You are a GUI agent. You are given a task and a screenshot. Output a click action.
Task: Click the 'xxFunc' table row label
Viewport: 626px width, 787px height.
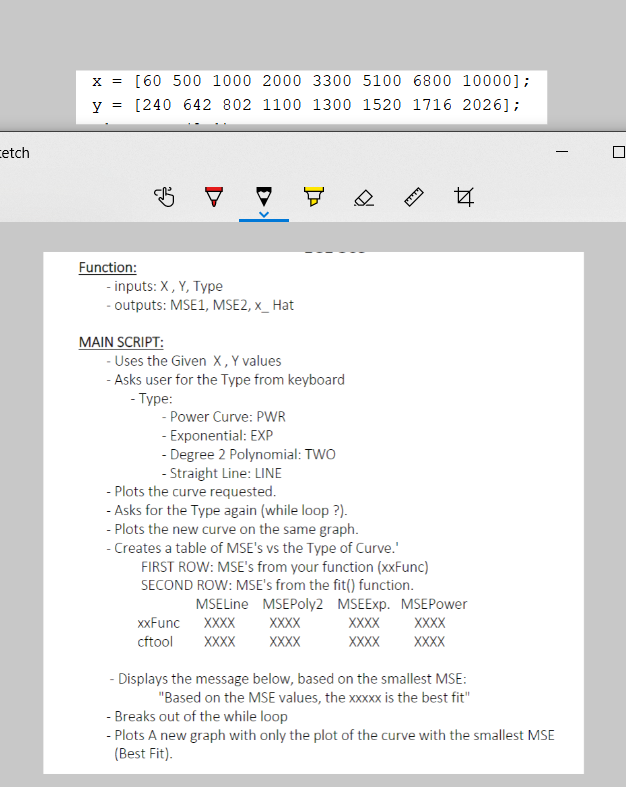pos(159,623)
